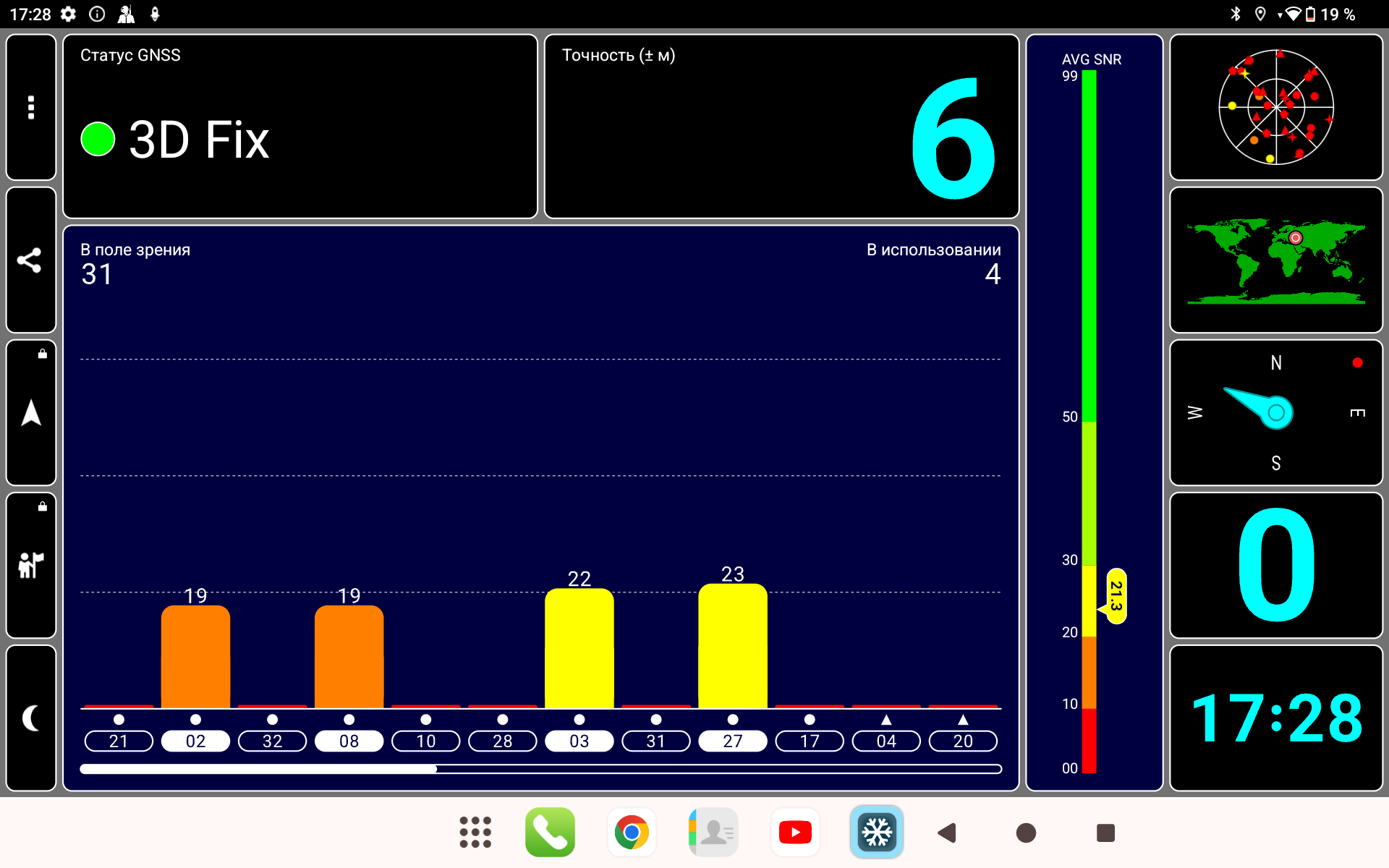Open the three-dot overflow menu
The height and width of the screenshot is (868, 1389).
pos(31,107)
